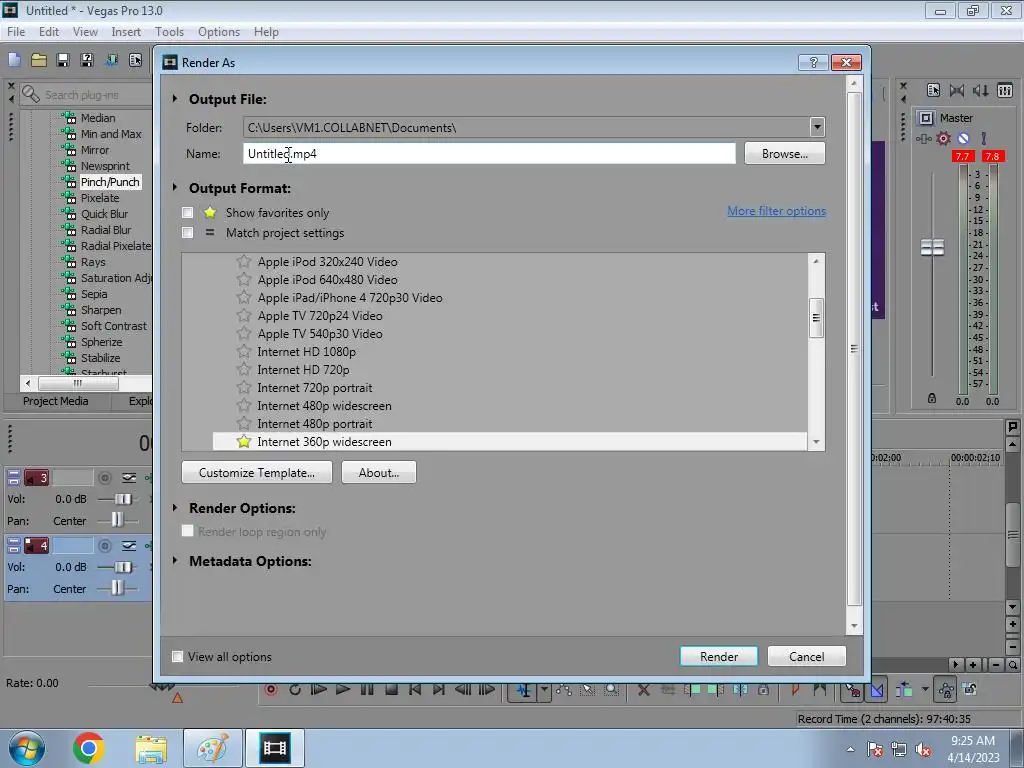Switch to the Project Media tab
This screenshot has width=1024, height=768.
[56, 401]
